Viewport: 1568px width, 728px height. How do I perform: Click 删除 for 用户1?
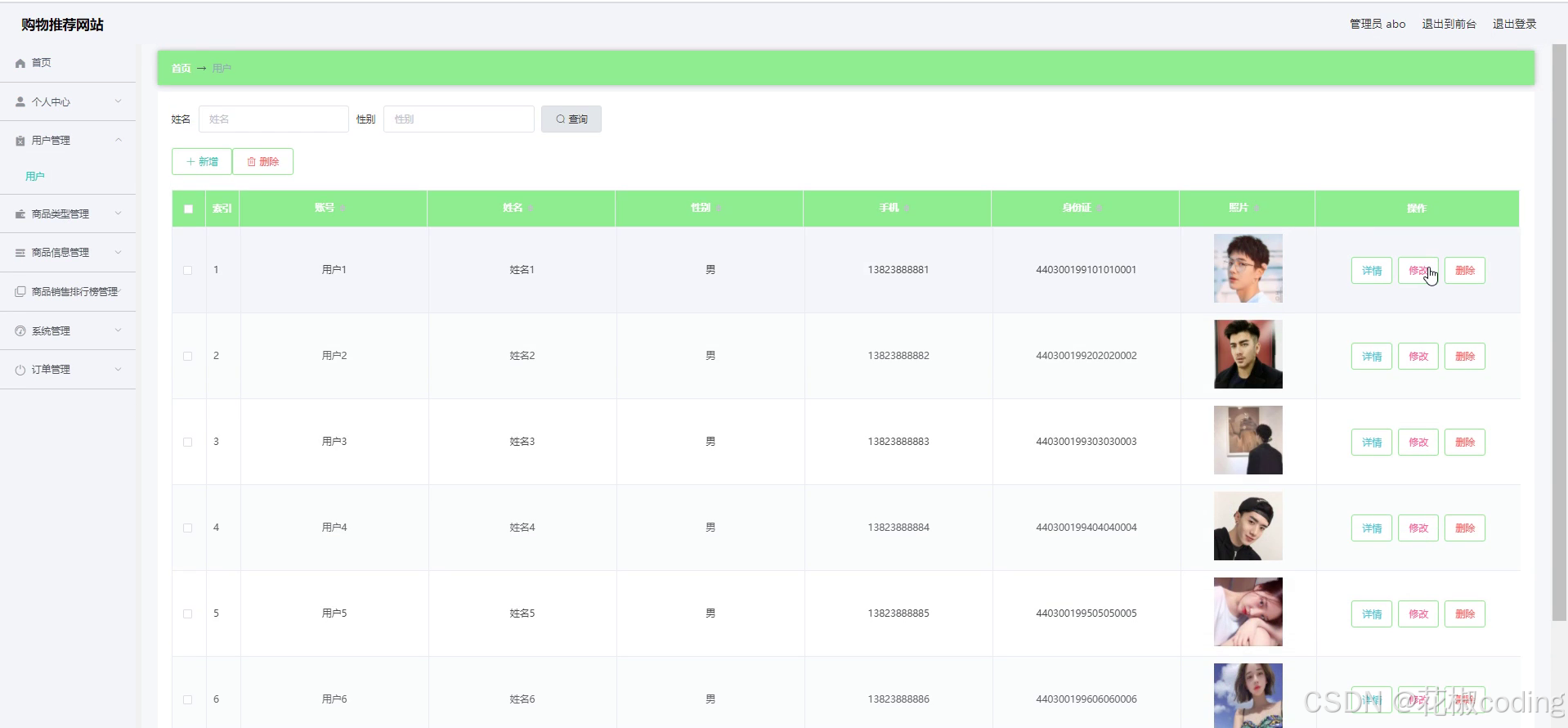(x=1465, y=271)
